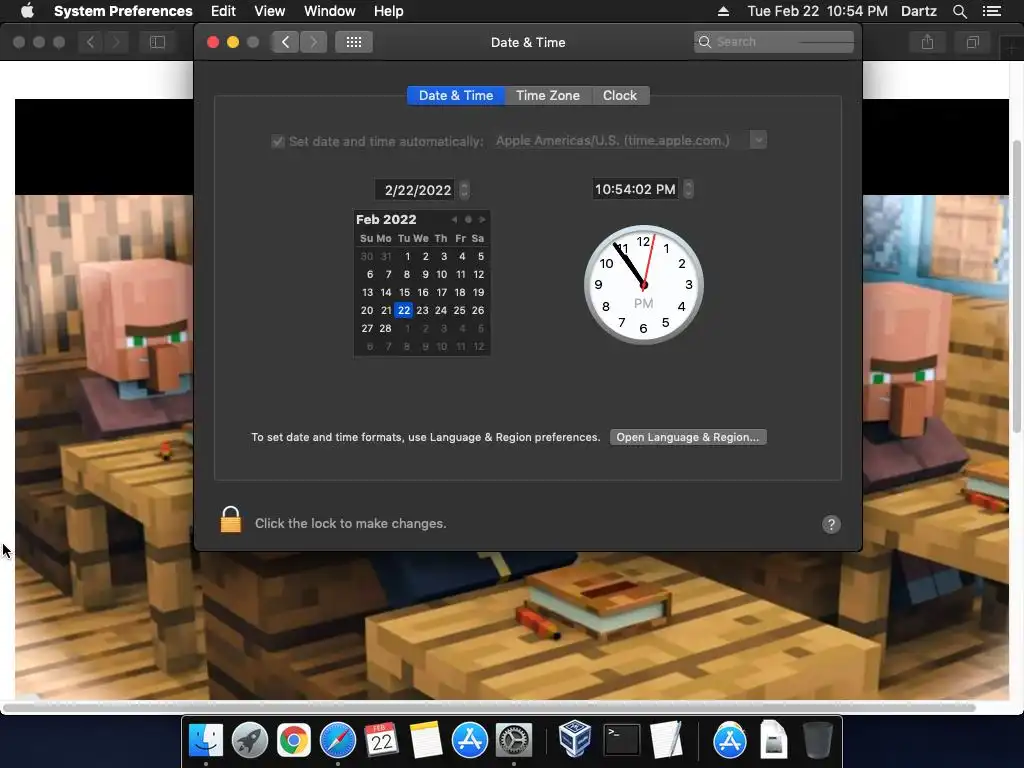Open VirtualBox cube icon in Dock
Image resolution: width=1024 pixels, height=768 pixels.
[575, 739]
